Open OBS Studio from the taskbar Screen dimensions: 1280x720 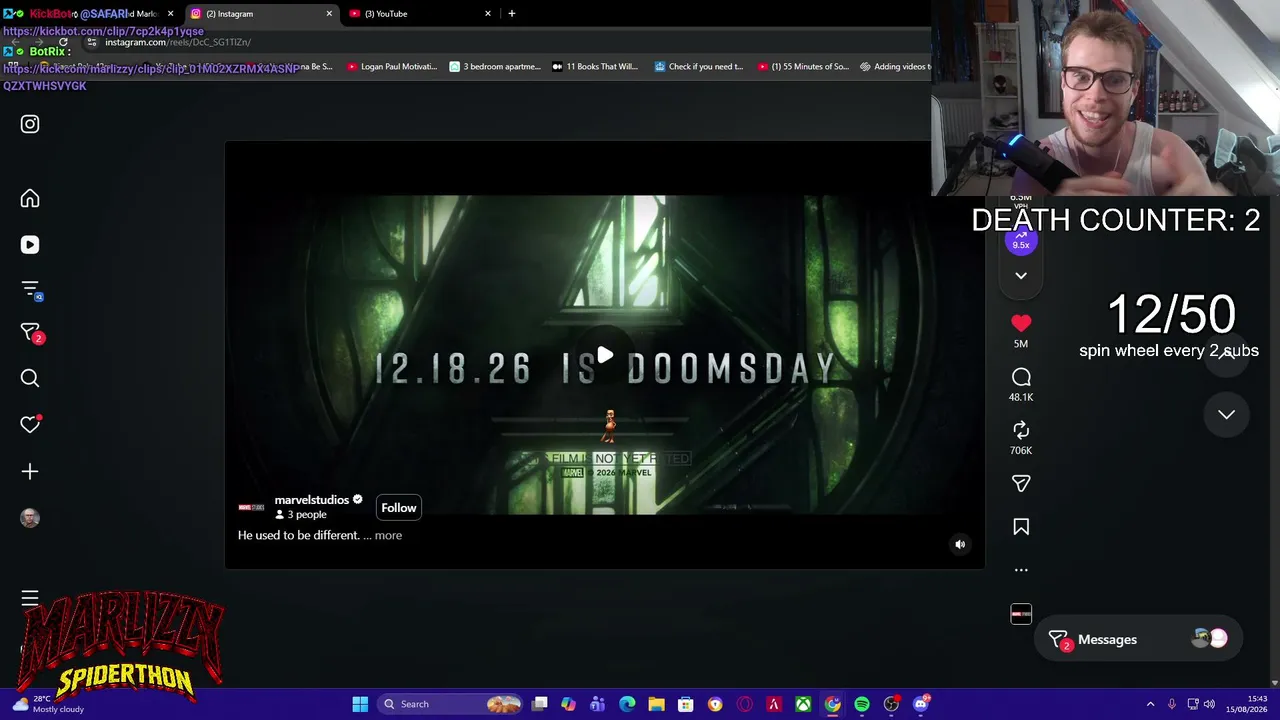tap(891, 704)
